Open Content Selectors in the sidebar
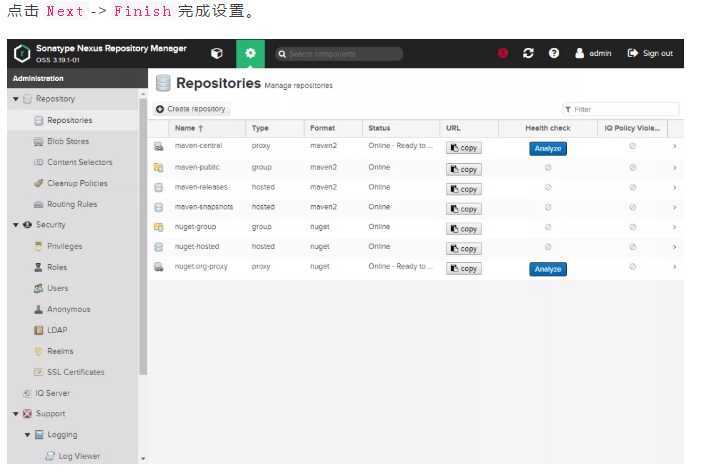Viewport: 706px width, 472px height. 80,162
